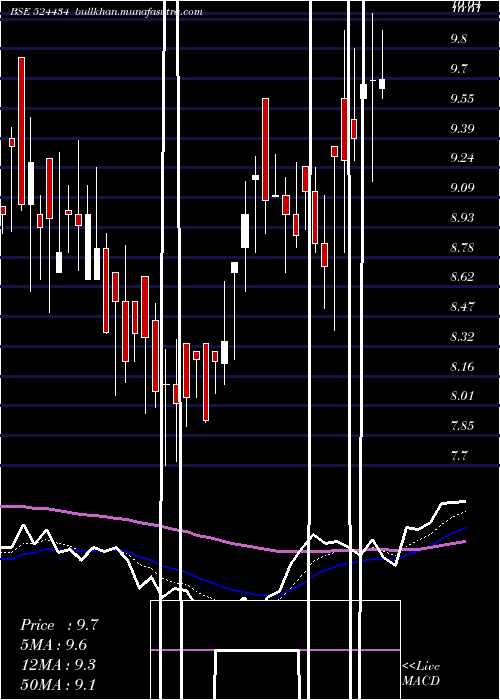The width and height of the screenshot is (500, 700).
Task: Click the 8.01 price axis label
Action: pyautogui.click(x=462, y=396)
